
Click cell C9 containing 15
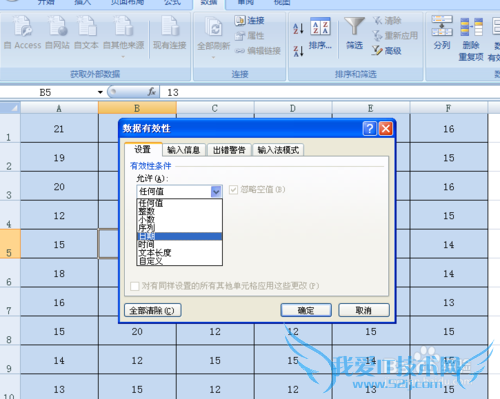click(215, 360)
